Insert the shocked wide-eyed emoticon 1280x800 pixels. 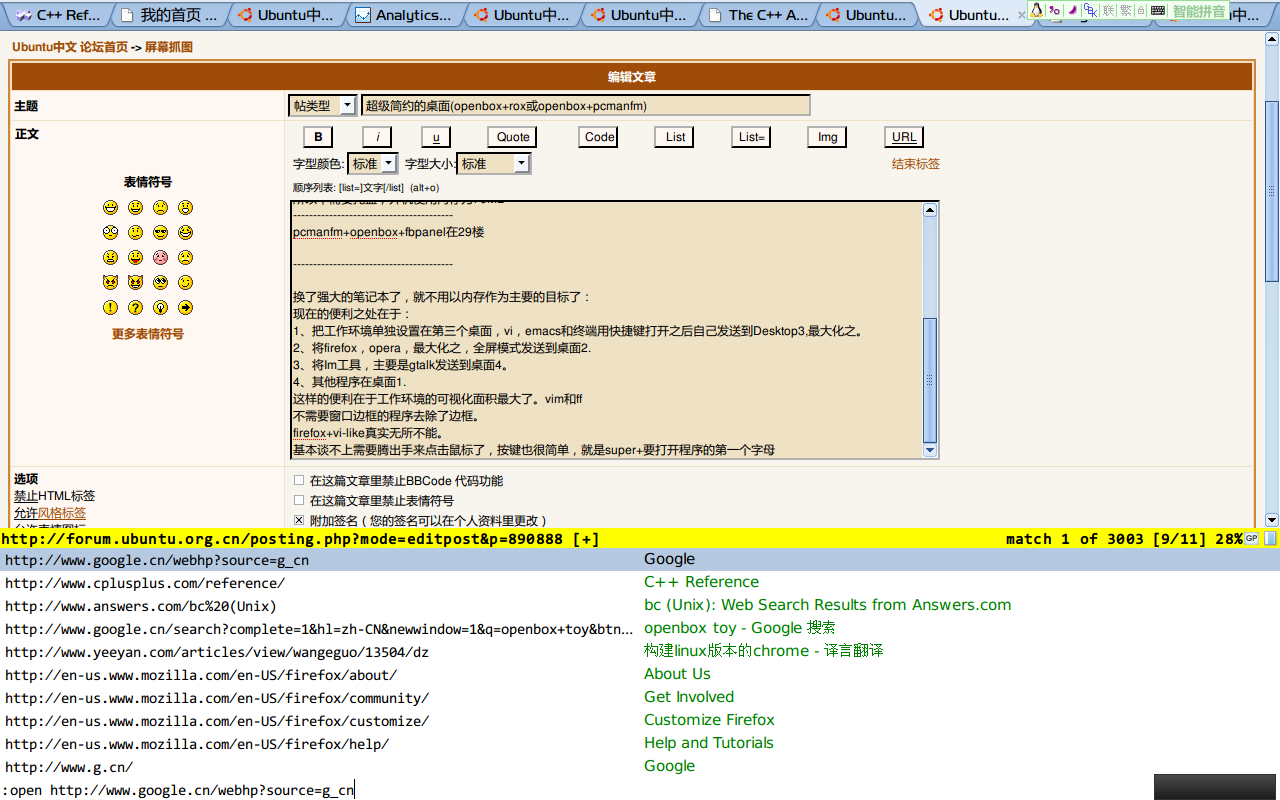(x=110, y=232)
